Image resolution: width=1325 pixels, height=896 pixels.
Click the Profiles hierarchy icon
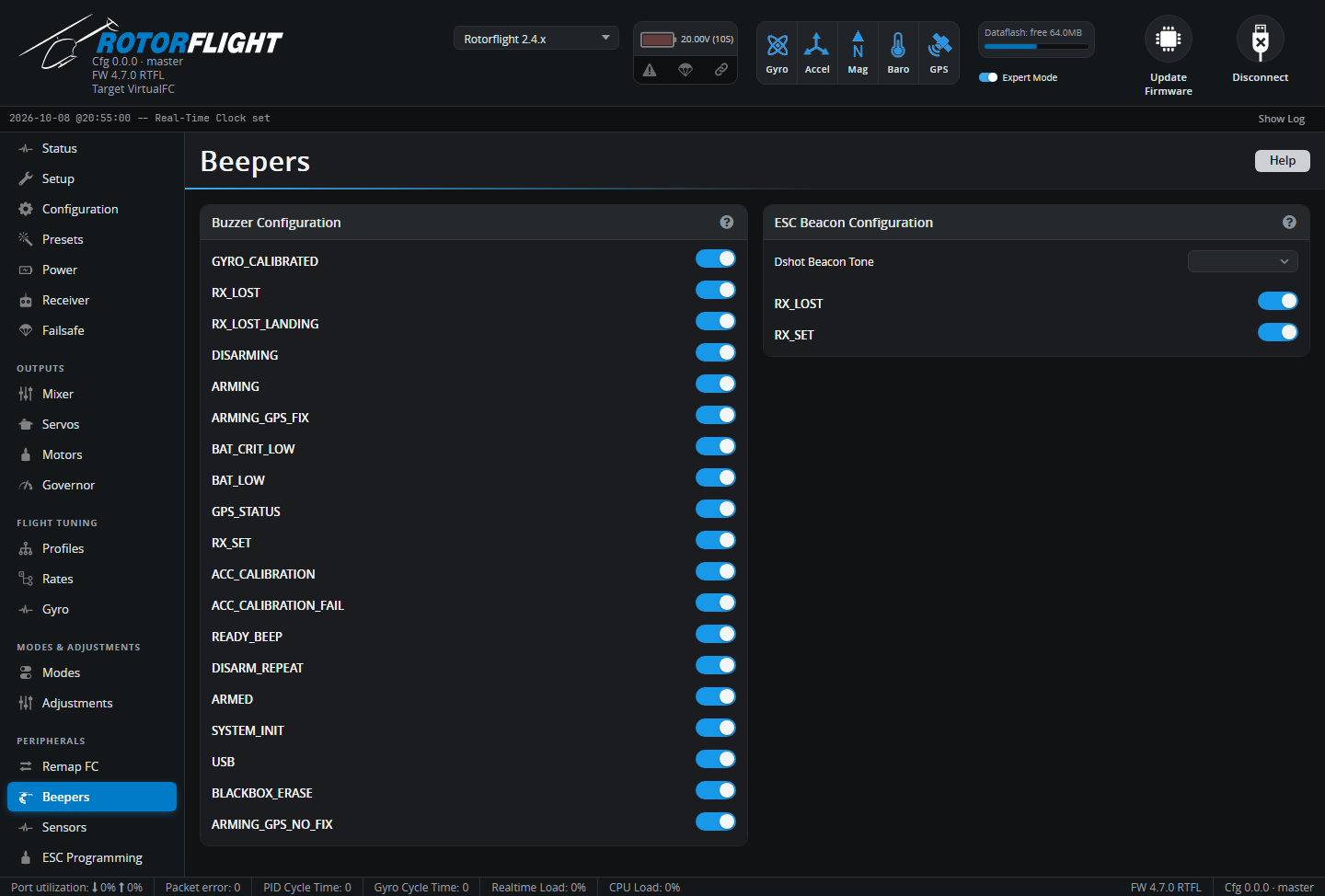coord(26,548)
